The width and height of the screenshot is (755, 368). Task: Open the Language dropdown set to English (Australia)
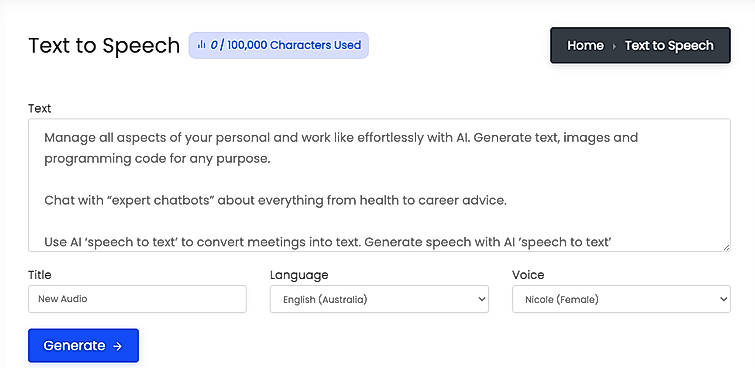click(x=379, y=299)
